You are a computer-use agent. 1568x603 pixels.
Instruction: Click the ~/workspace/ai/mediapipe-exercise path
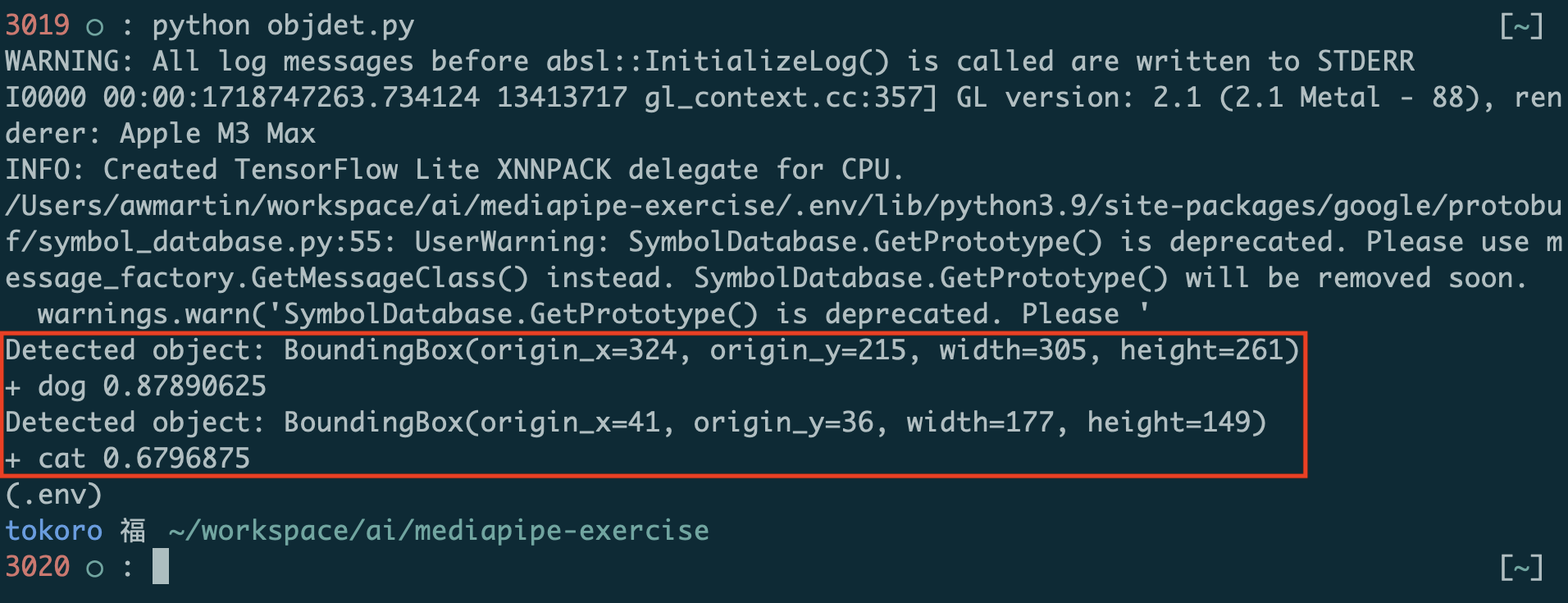click(x=439, y=531)
